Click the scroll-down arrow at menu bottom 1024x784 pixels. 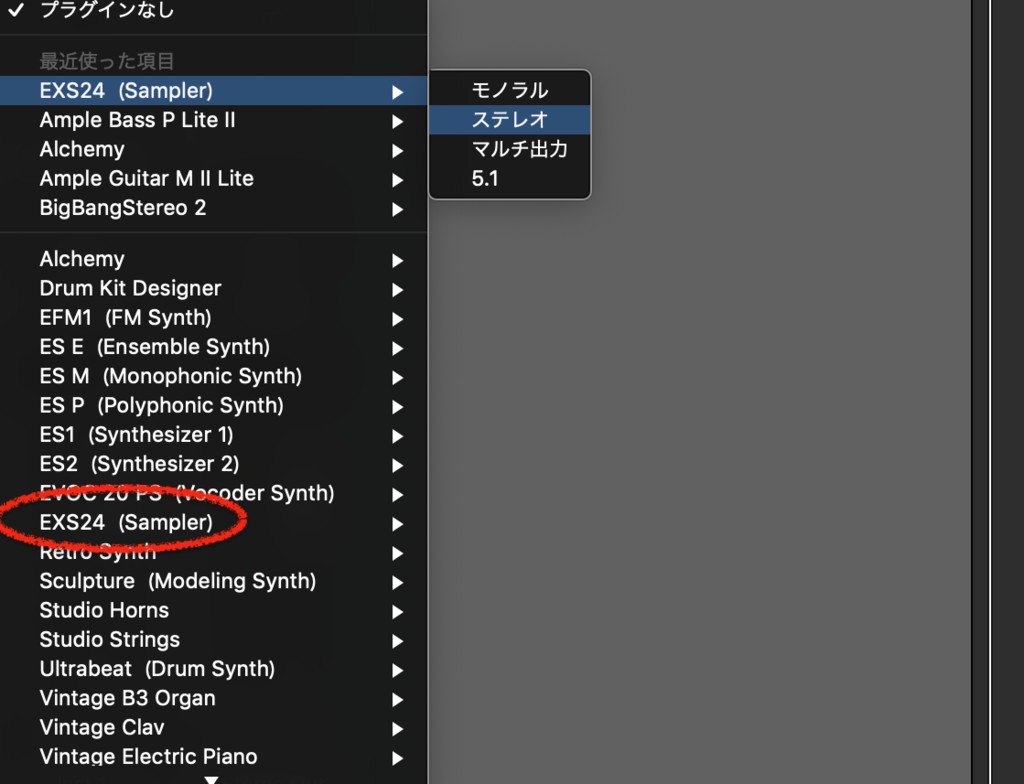click(x=211, y=779)
